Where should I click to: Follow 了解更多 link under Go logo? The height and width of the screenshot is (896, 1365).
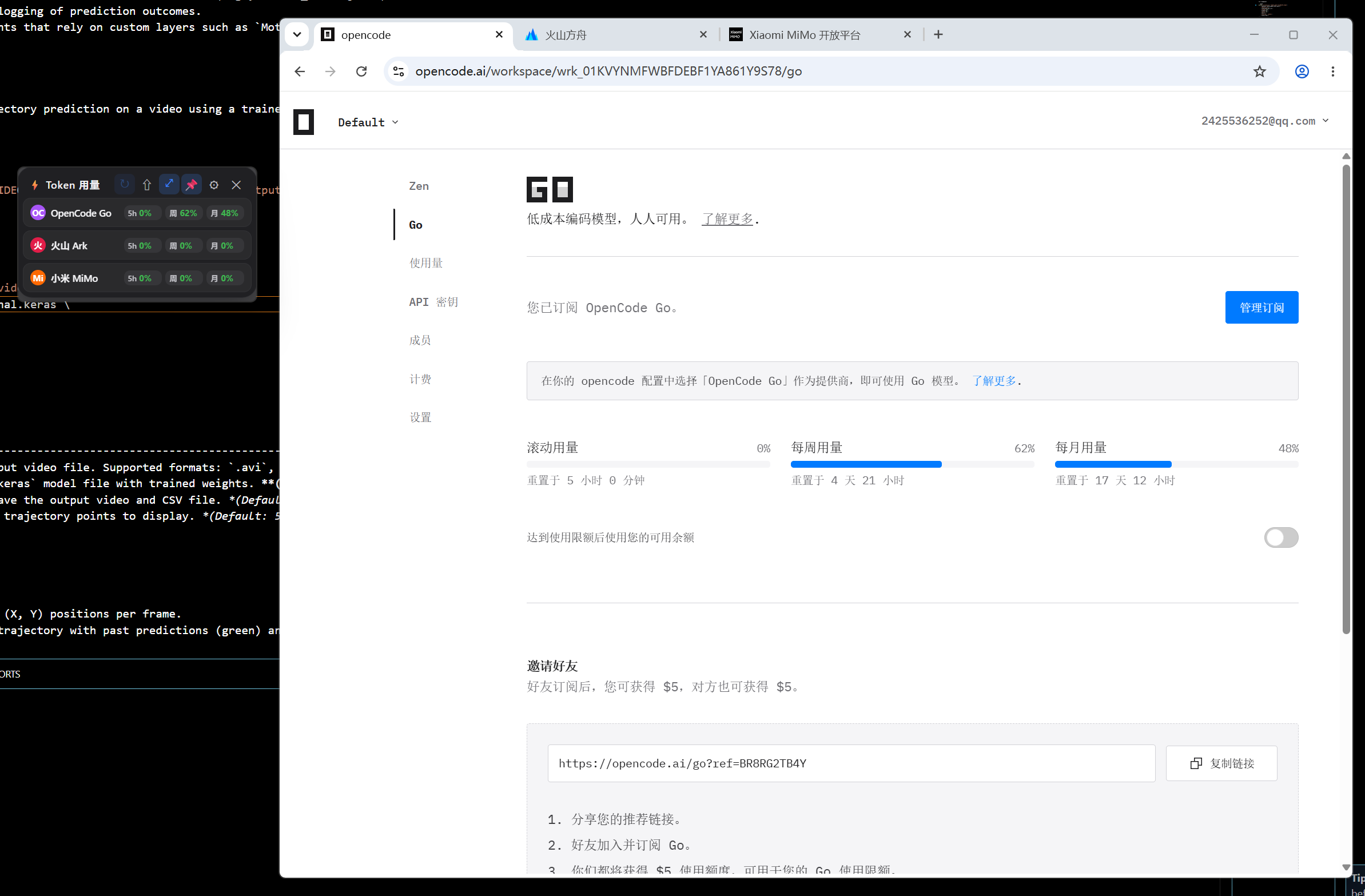coord(727,218)
